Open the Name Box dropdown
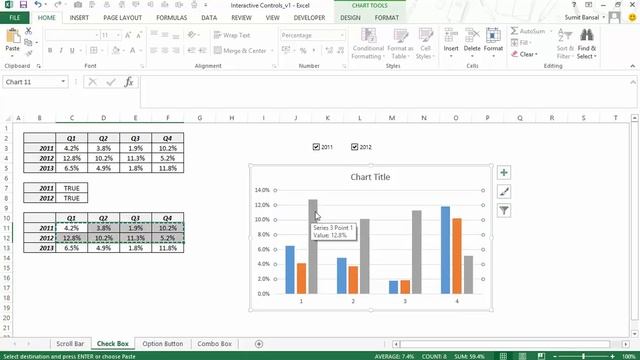 pos(63,82)
